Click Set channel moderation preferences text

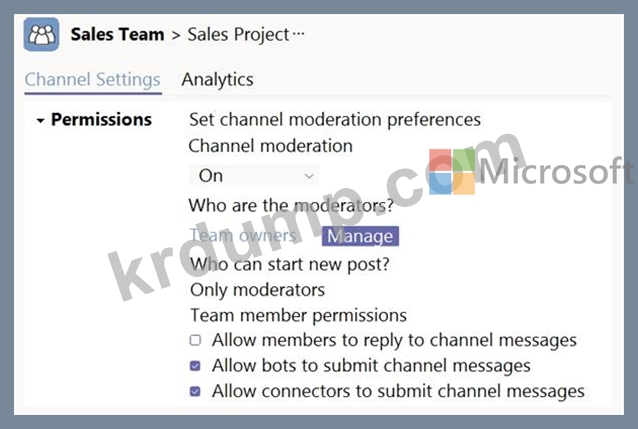[335, 120]
